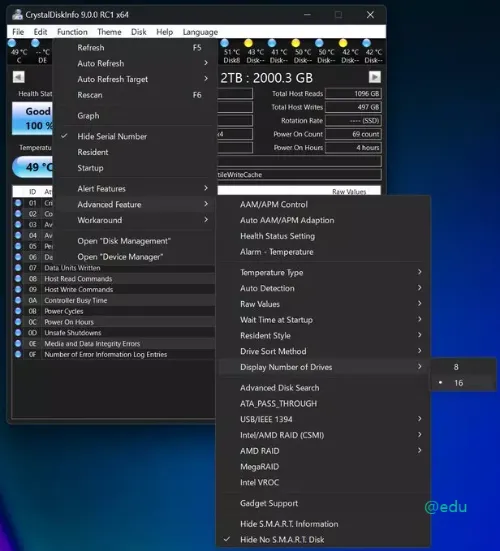Open the Help menu

pyautogui.click(x=164, y=32)
